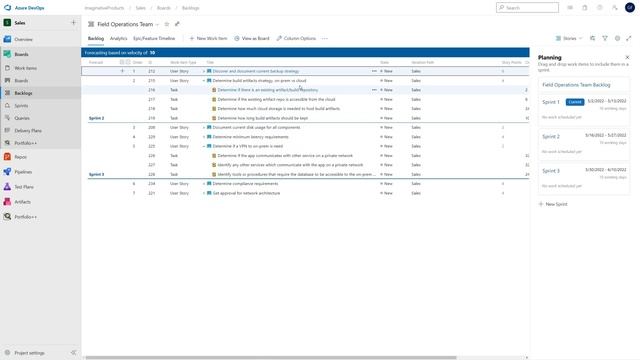Open the Epic/Feature Timeline tab

click(154, 38)
